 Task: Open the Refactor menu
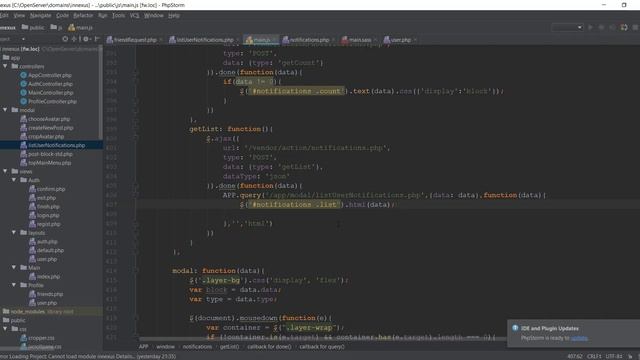83,16
